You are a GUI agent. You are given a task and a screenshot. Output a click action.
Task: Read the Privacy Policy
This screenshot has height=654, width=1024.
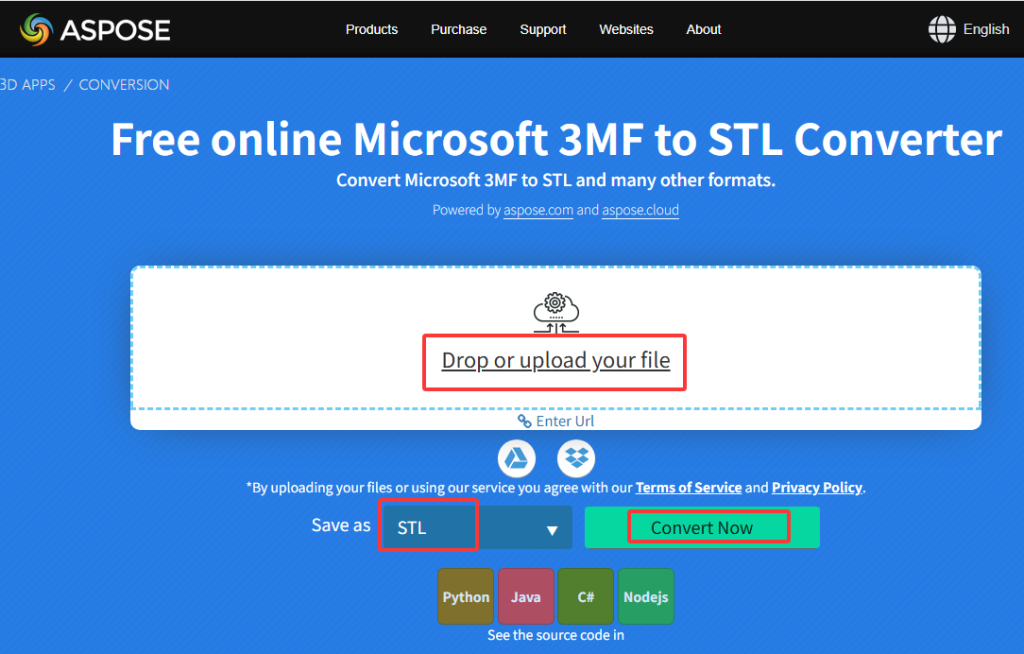[816, 487]
